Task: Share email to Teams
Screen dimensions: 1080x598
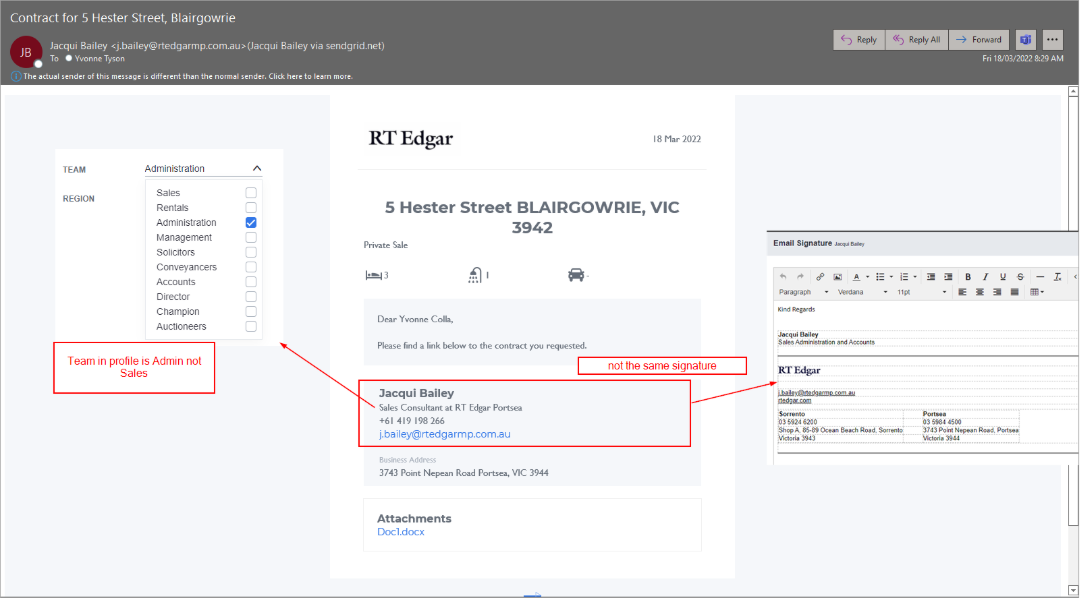Action: point(1026,40)
